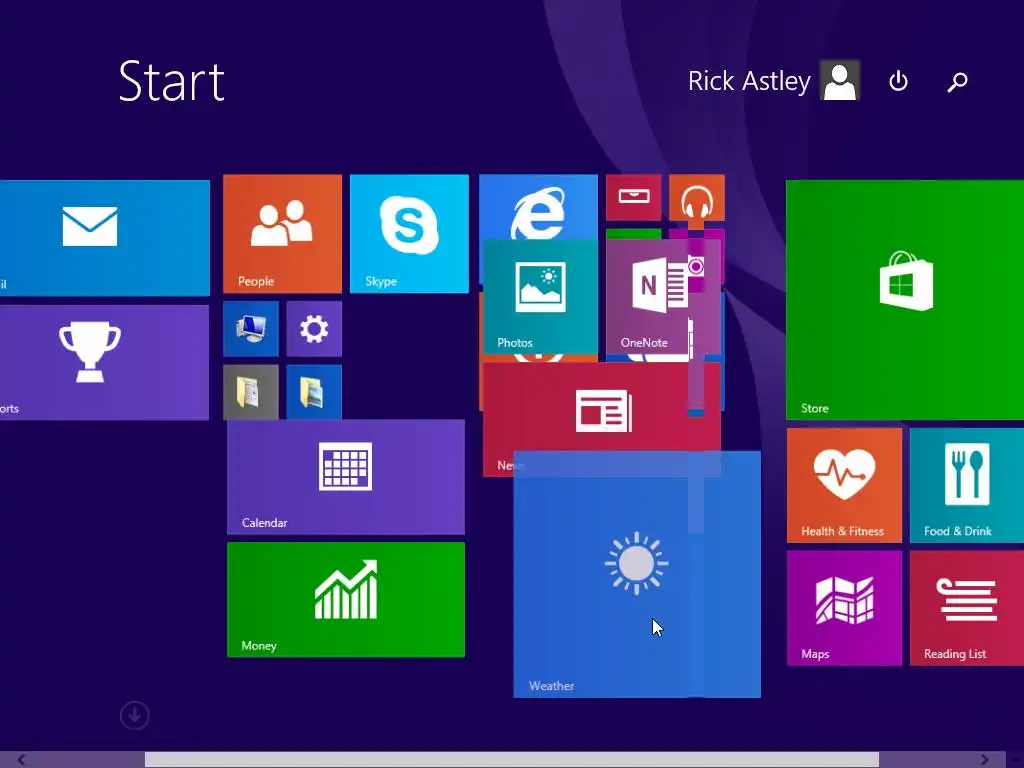Open the Documents folder tile

[251, 392]
